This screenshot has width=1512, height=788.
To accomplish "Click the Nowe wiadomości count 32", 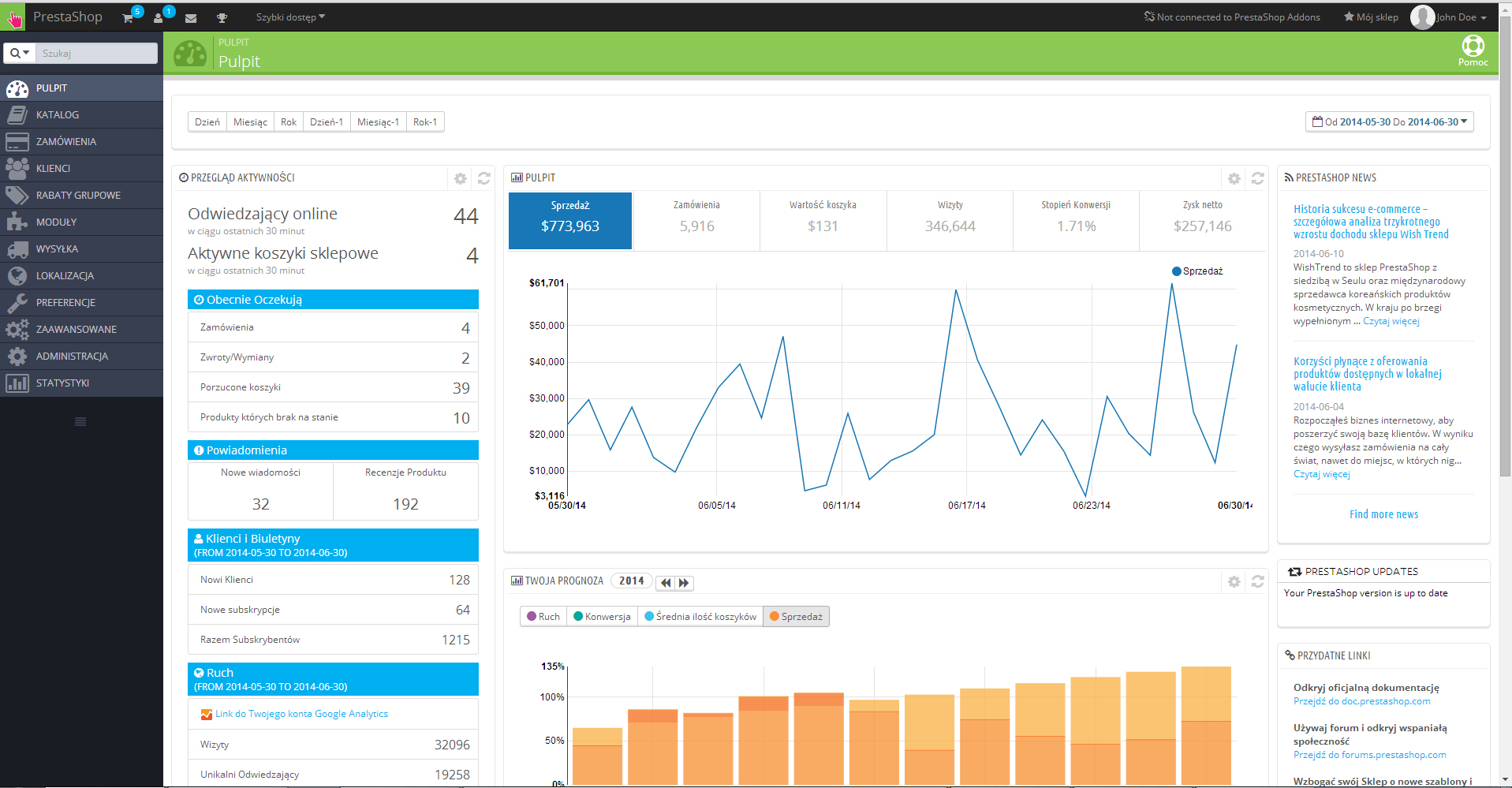I will coord(261,504).
